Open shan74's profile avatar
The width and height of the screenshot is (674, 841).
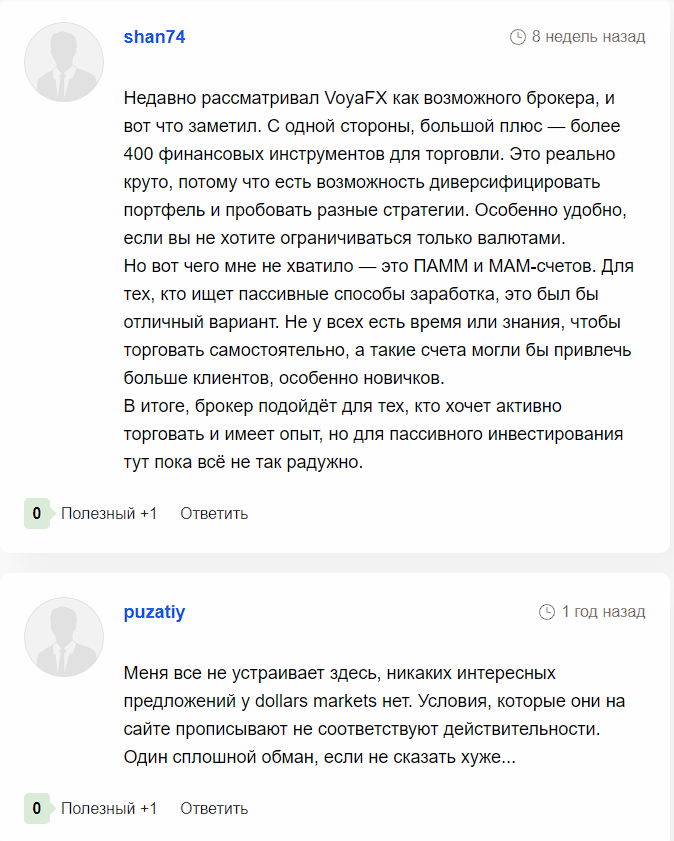(x=64, y=62)
